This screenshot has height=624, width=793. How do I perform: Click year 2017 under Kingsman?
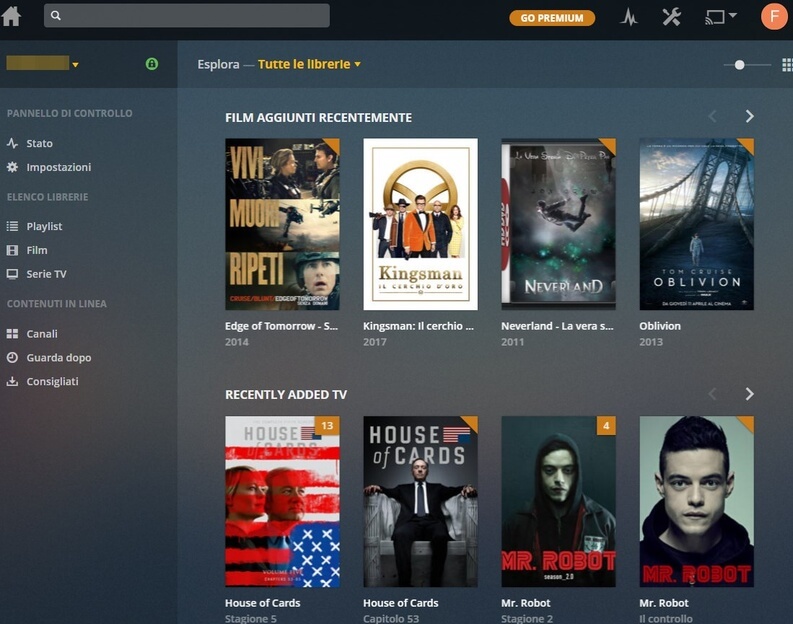click(375, 342)
